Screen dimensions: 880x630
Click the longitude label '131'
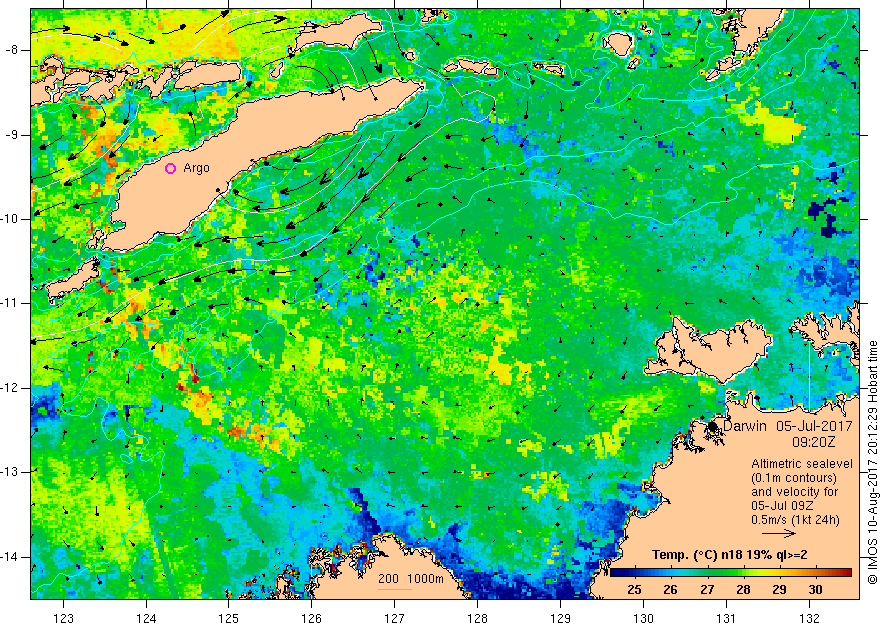(726, 618)
